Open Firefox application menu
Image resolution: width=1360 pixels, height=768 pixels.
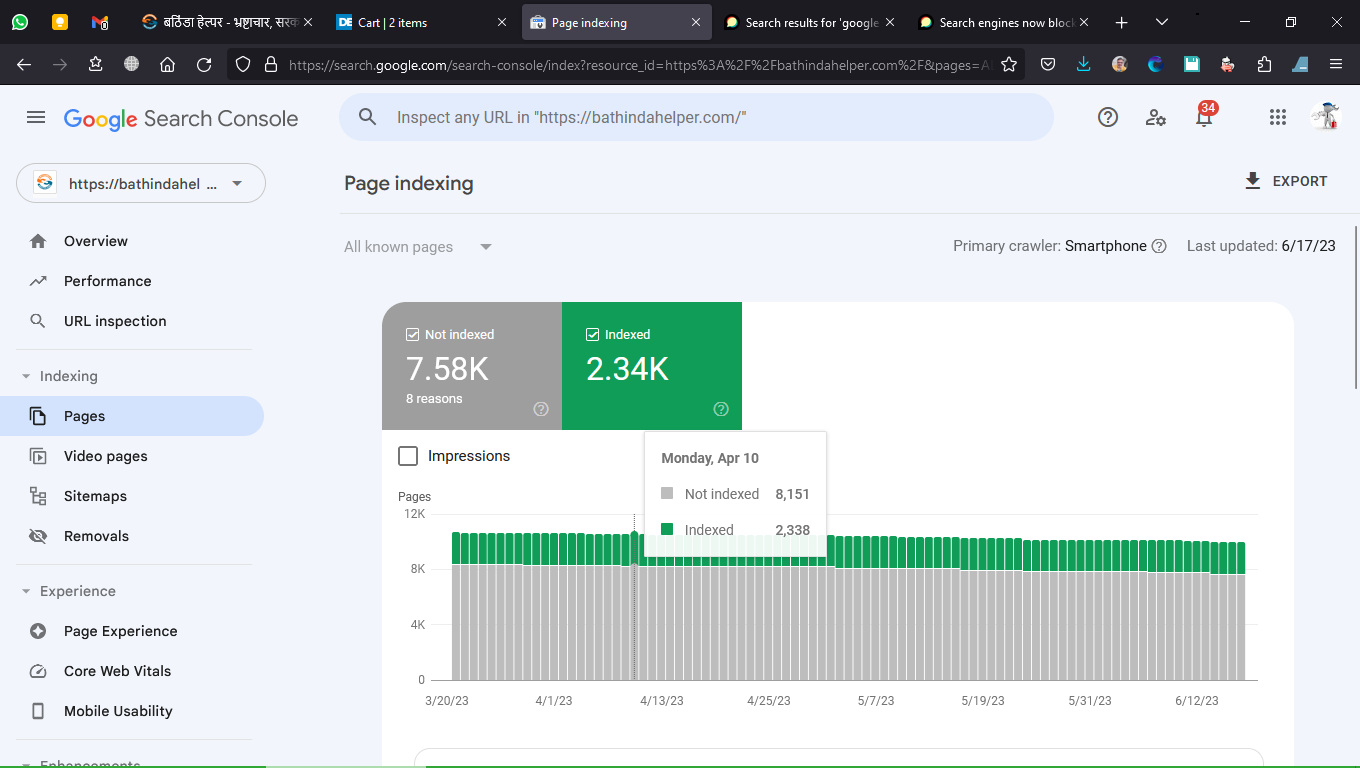1336,64
